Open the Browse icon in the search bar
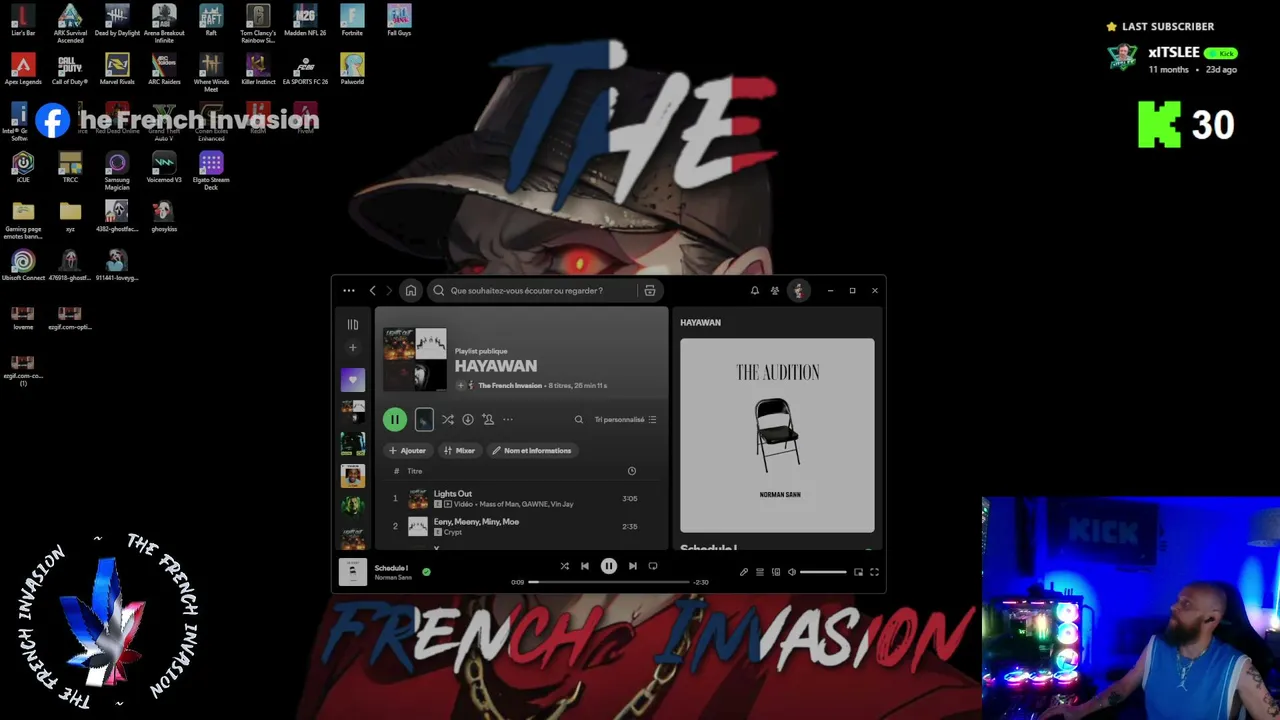This screenshot has height=720, width=1280. (650, 291)
